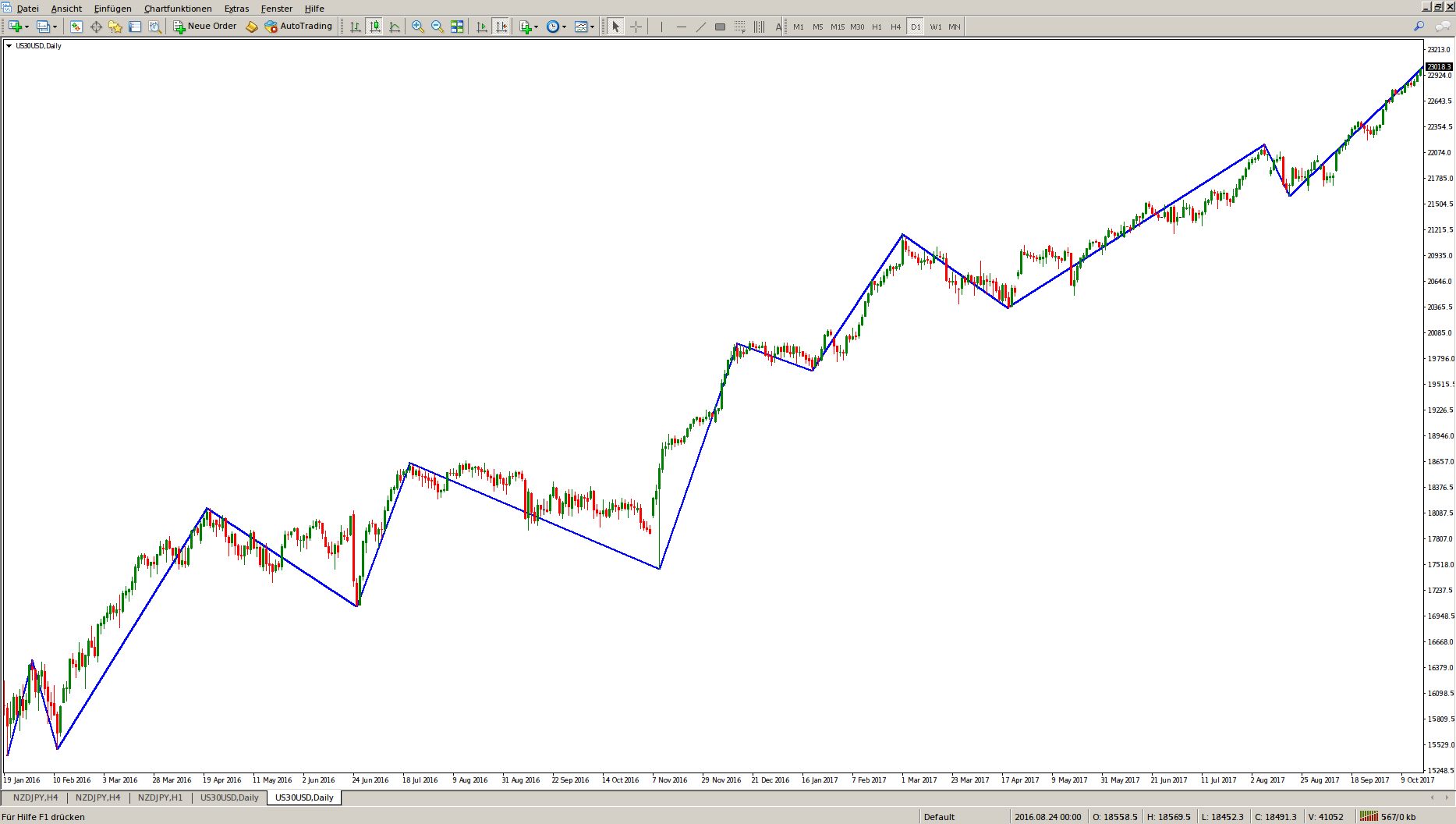Click the Default profile in status bar
This screenshot has height=824, width=1456.
click(x=939, y=817)
